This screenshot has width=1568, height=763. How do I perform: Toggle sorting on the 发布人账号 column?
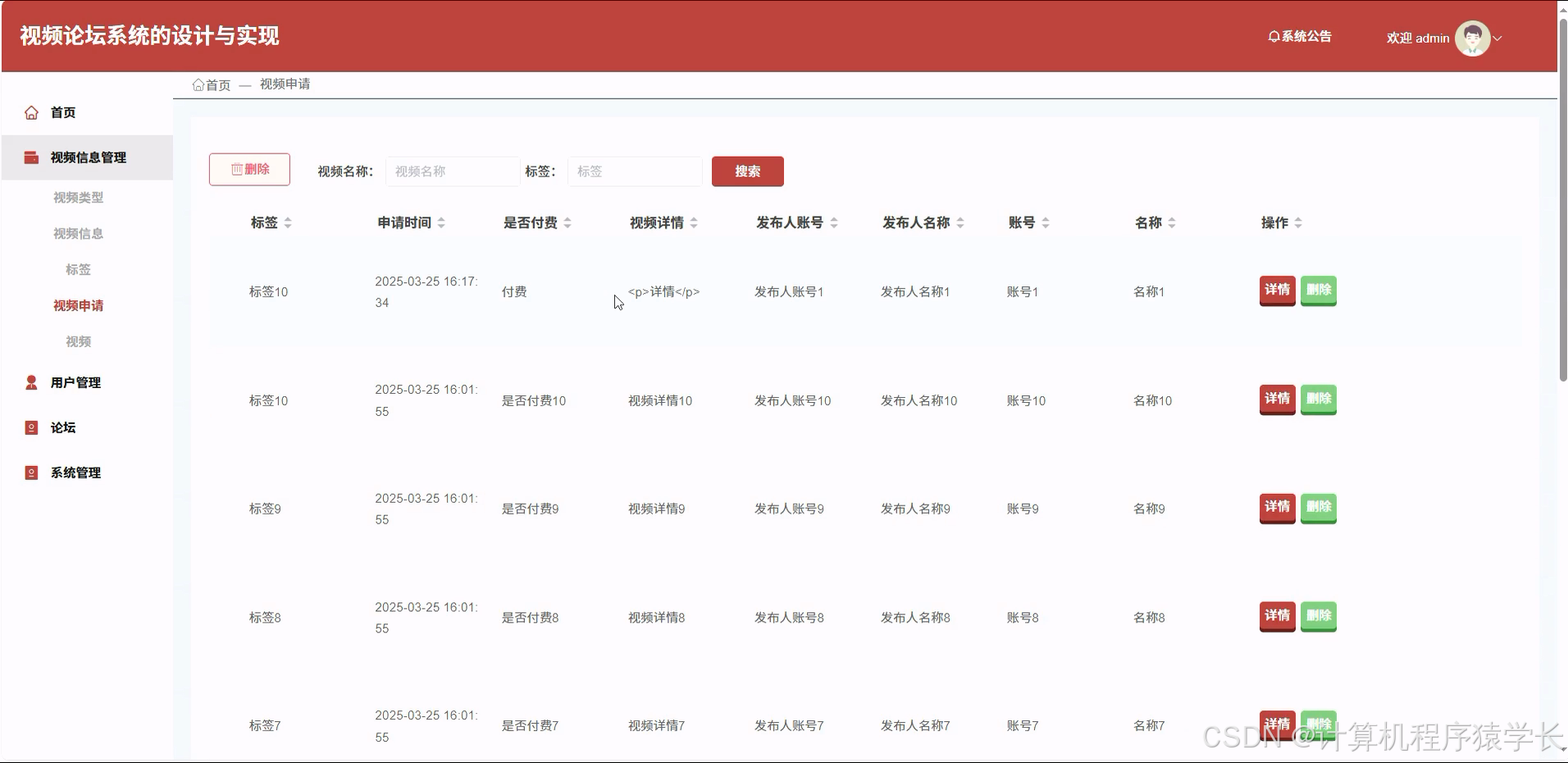click(x=835, y=222)
